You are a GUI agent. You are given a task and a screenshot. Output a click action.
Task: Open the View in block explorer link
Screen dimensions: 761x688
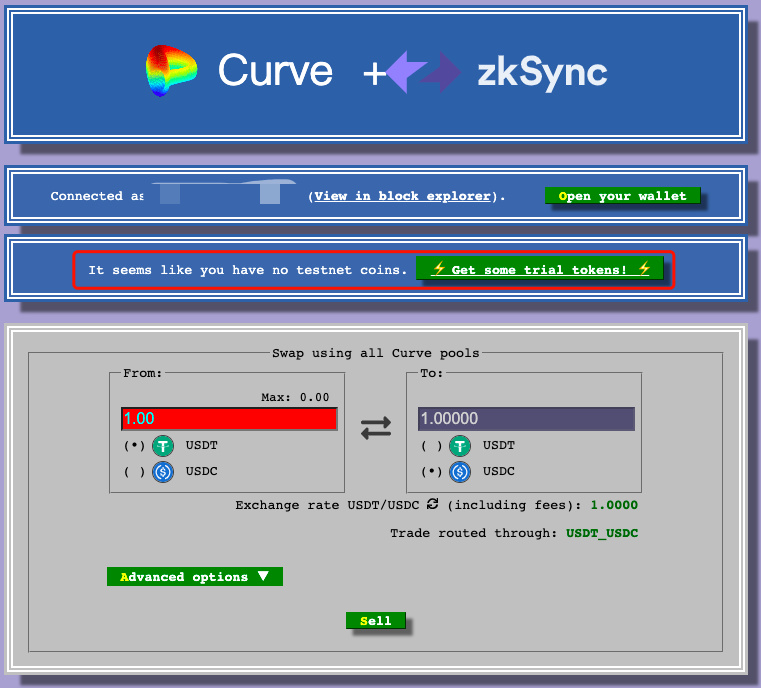pyautogui.click(x=402, y=196)
